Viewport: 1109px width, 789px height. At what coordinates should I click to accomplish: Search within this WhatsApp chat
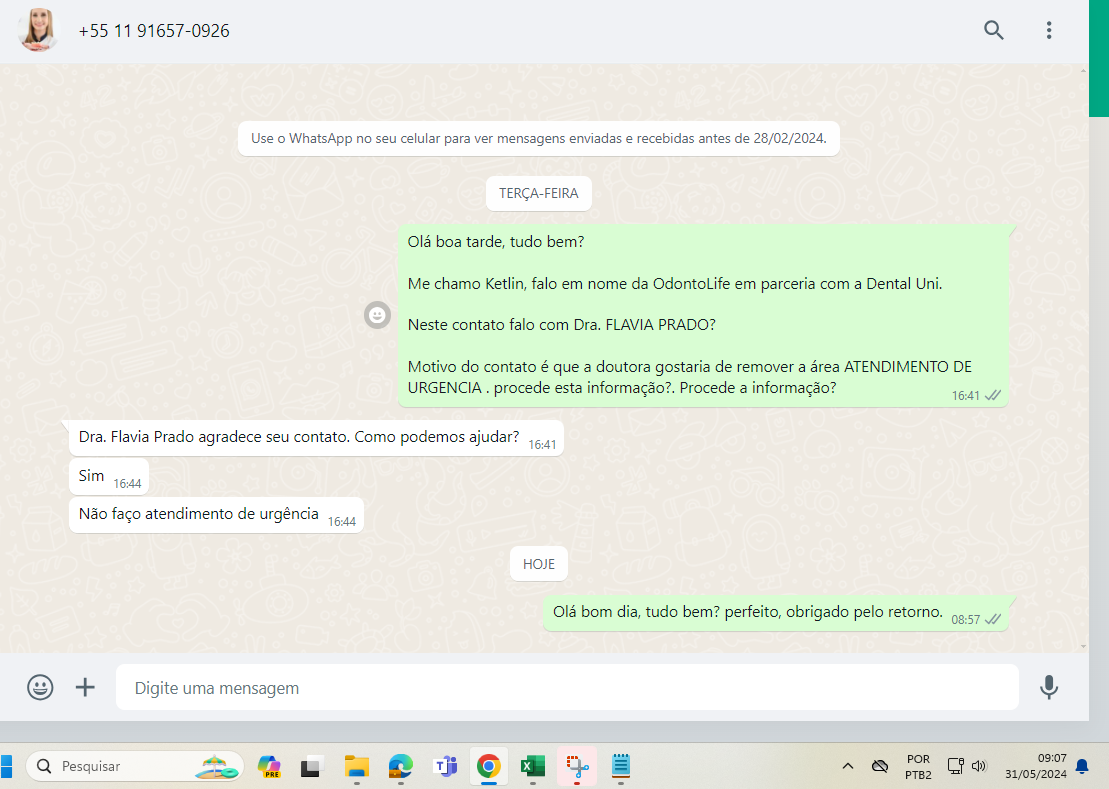click(x=994, y=30)
